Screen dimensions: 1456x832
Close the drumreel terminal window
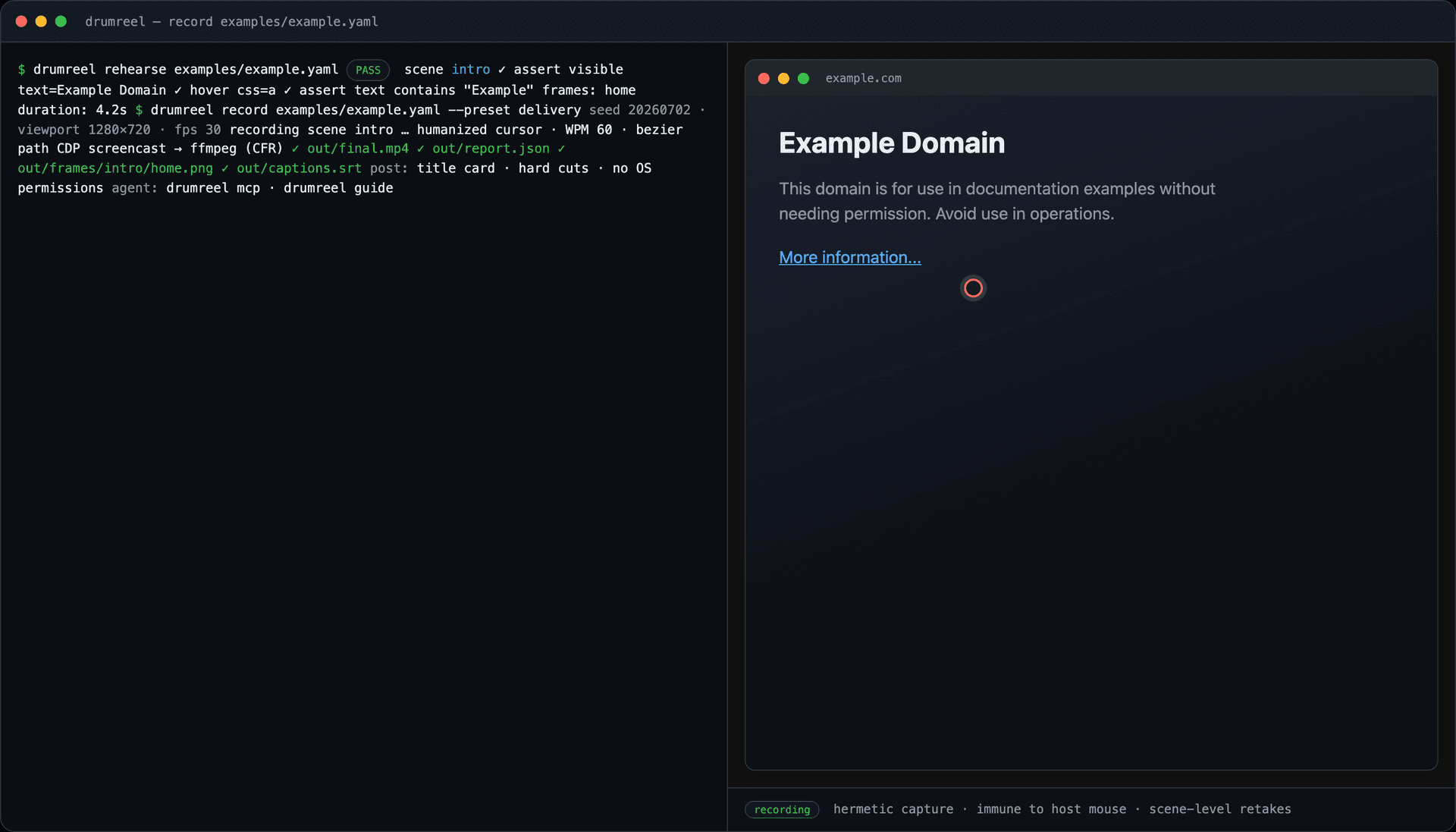coord(21,21)
